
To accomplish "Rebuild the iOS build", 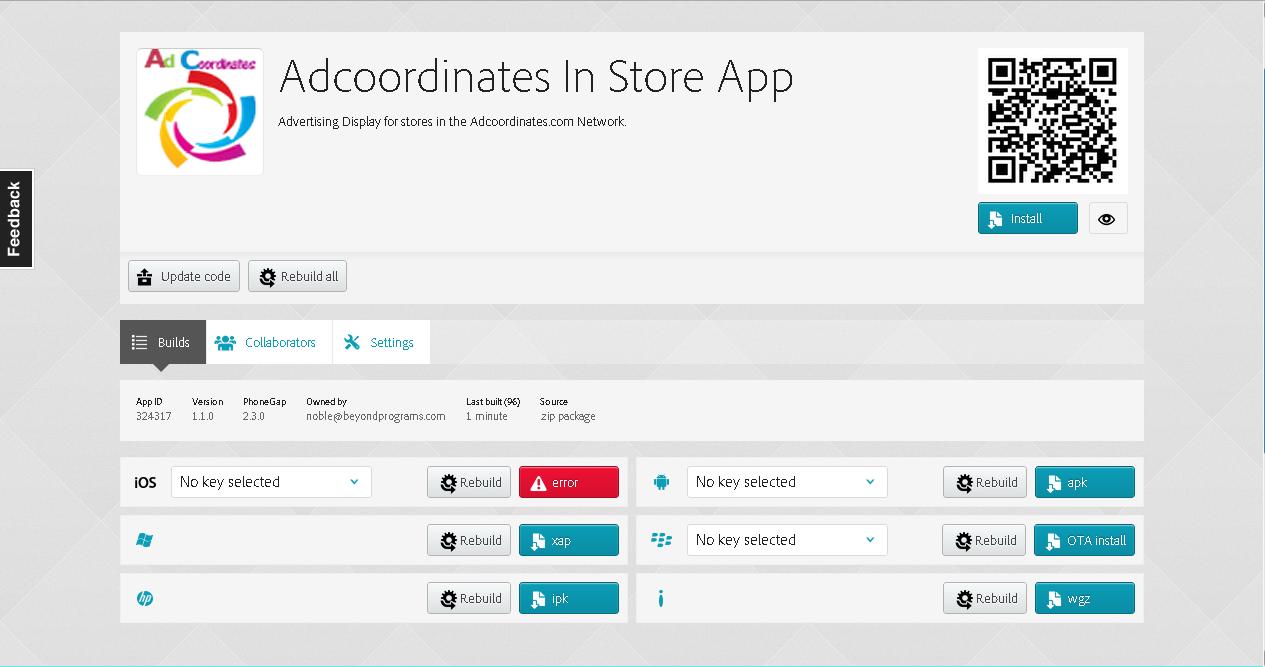I will coord(469,482).
